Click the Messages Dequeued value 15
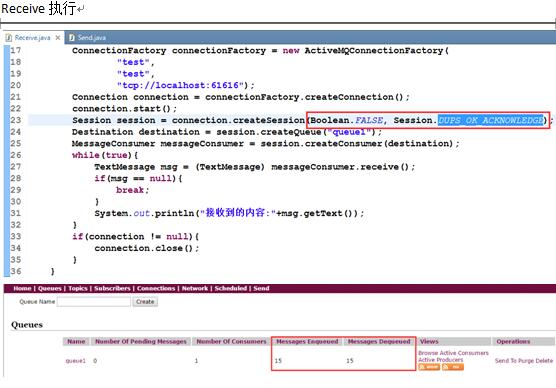The width and height of the screenshot is (556, 388). point(350,361)
